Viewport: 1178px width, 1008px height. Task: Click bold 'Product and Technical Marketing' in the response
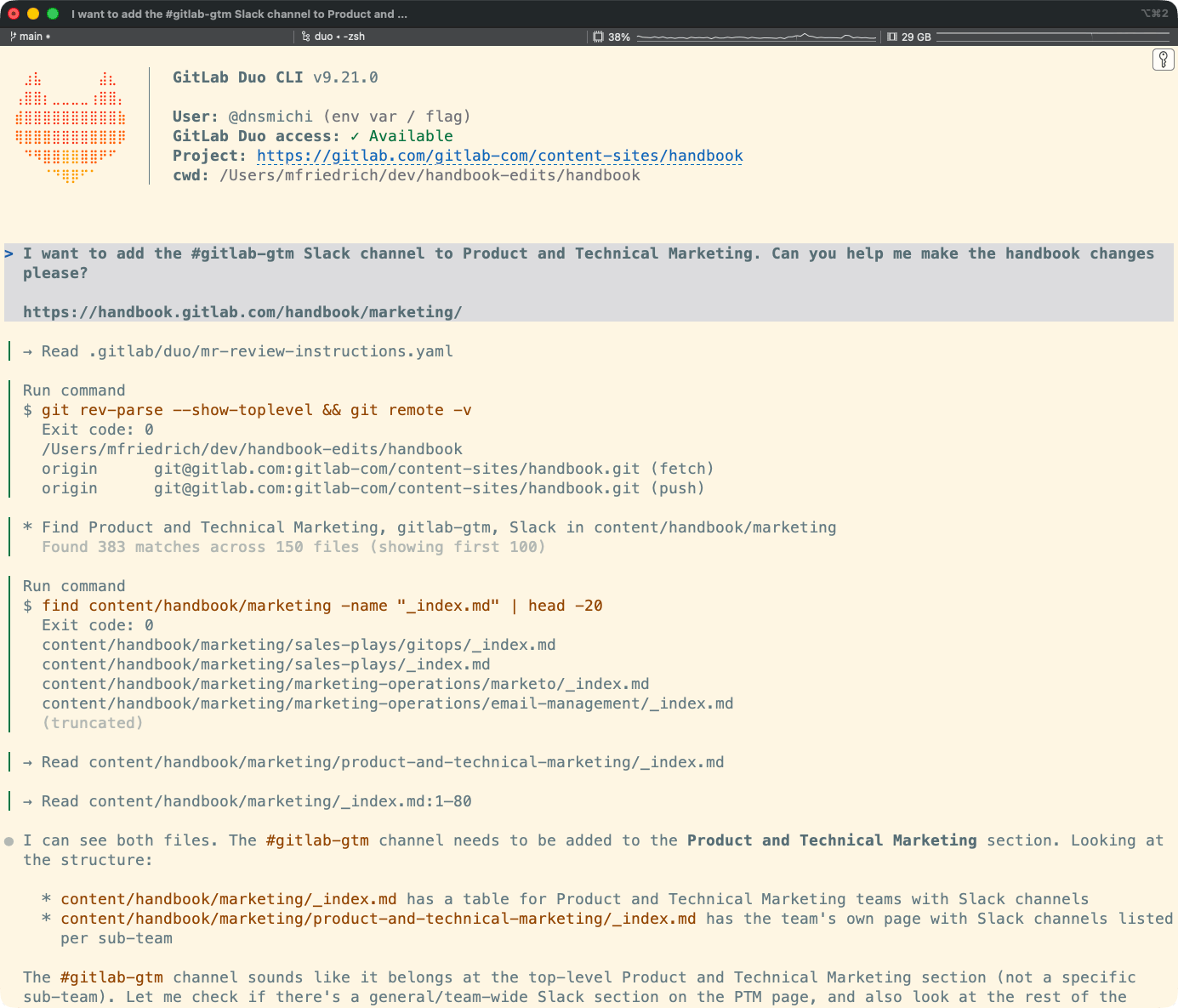tap(832, 840)
